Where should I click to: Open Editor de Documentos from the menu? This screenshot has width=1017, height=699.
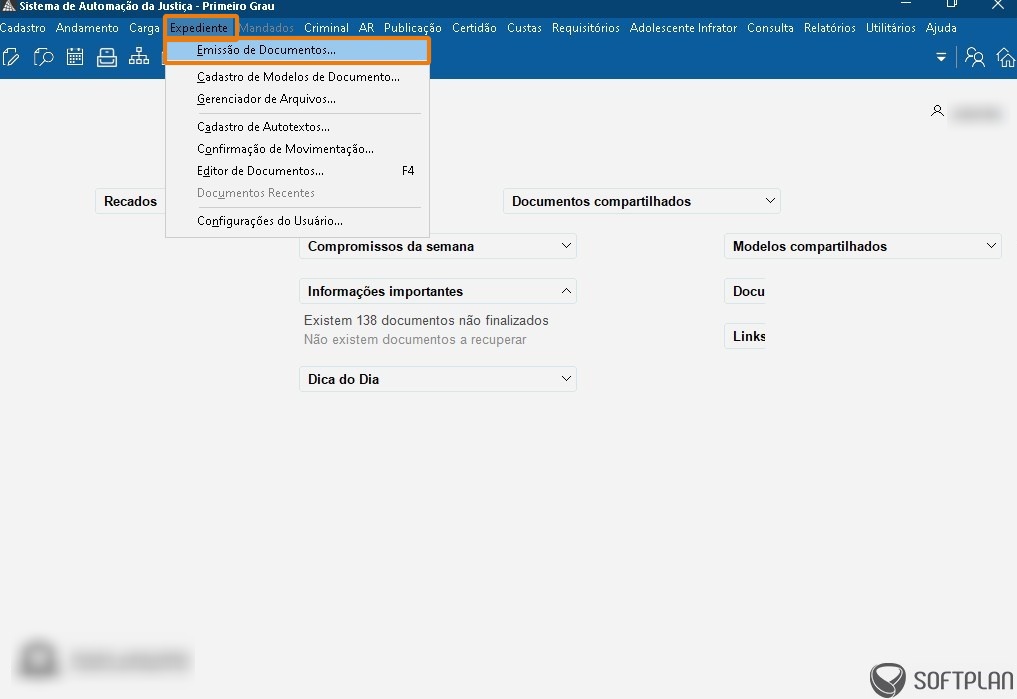[x=298, y=171]
